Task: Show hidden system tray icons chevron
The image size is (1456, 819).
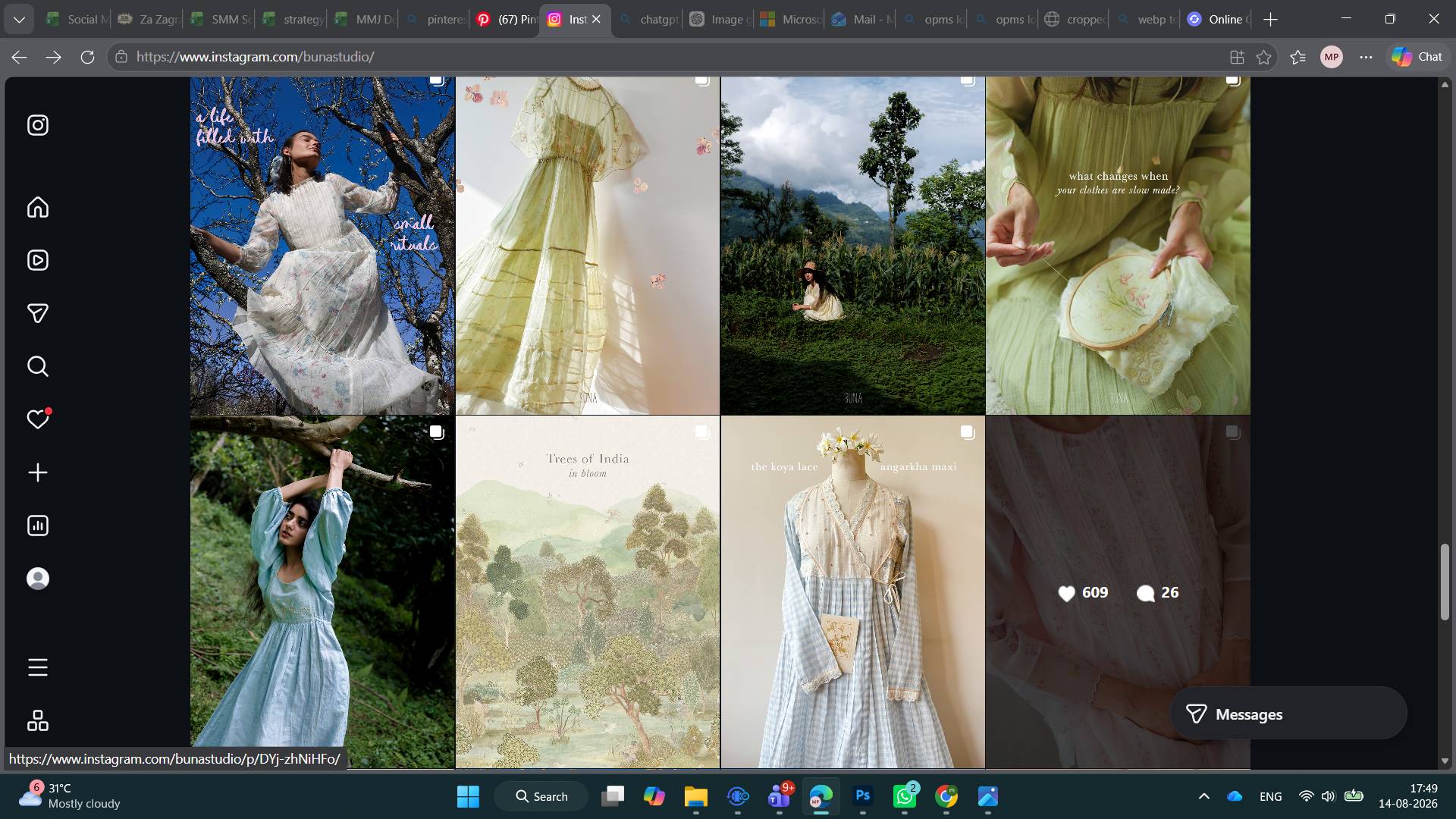Action: [x=1203, y=796]
